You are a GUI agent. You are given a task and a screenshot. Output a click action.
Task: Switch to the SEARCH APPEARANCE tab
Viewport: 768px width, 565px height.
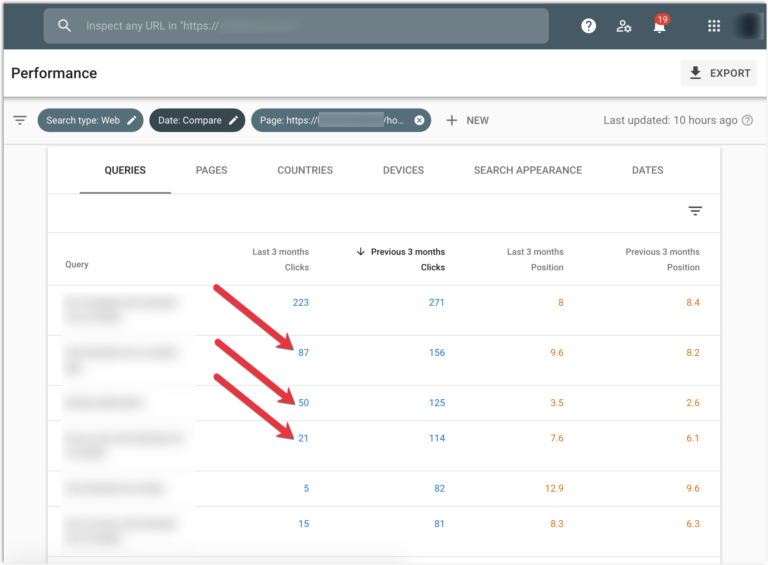[x=528, y=170]
